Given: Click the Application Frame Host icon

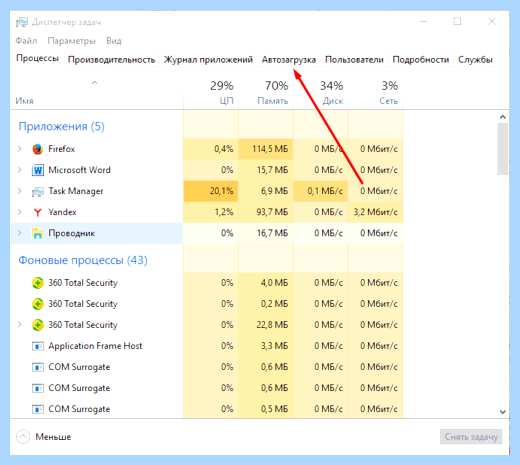Looking at the screenshot, I should pos(38,346).
